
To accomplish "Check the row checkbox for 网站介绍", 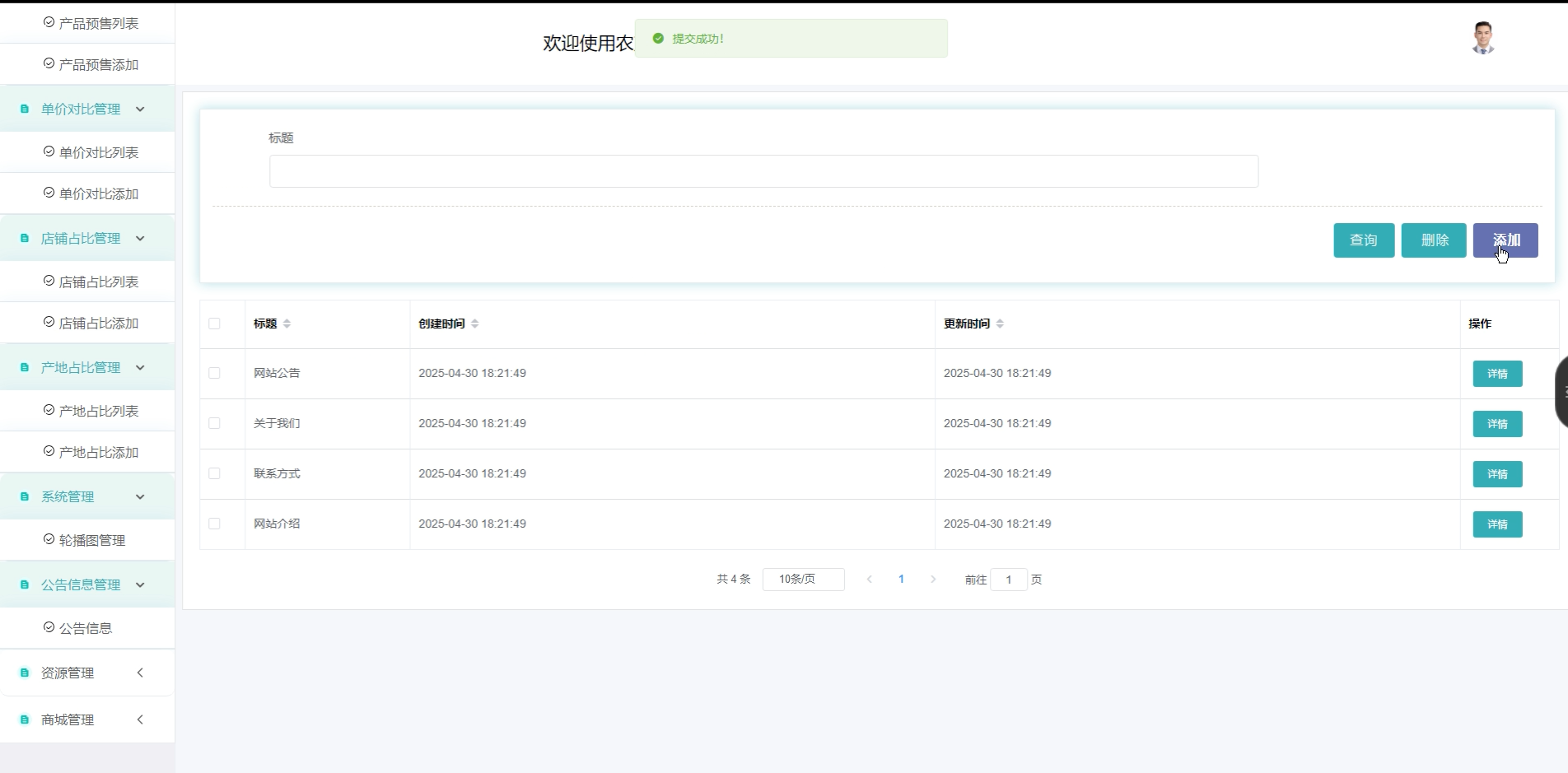I will pos(214,524).
